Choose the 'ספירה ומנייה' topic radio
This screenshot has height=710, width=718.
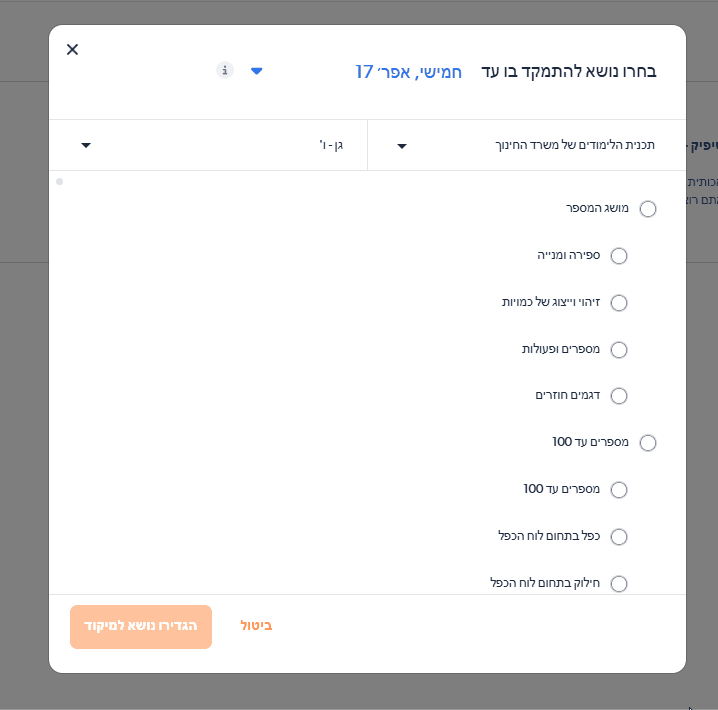coord(619,256)
